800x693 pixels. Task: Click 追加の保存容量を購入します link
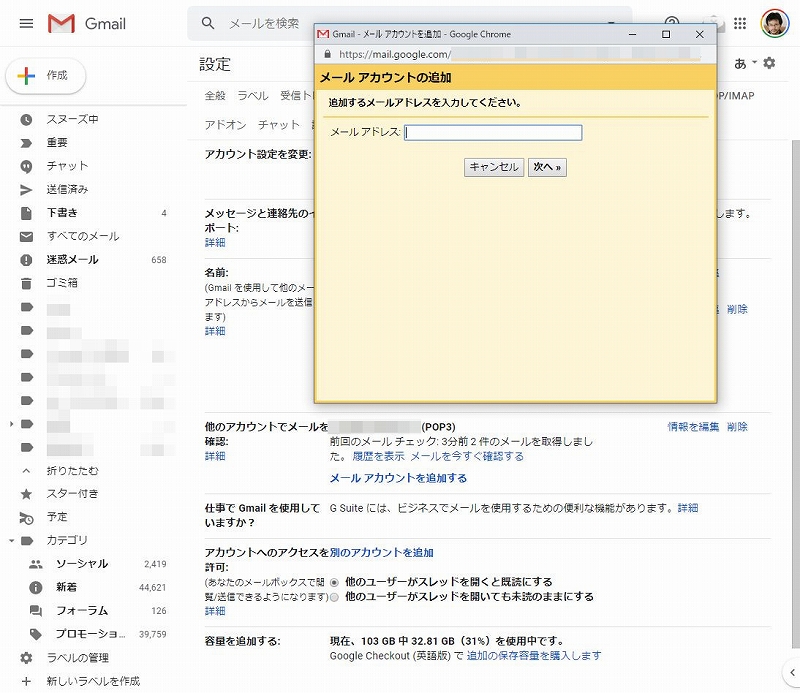pyautogui.click(x=534, y=656)
